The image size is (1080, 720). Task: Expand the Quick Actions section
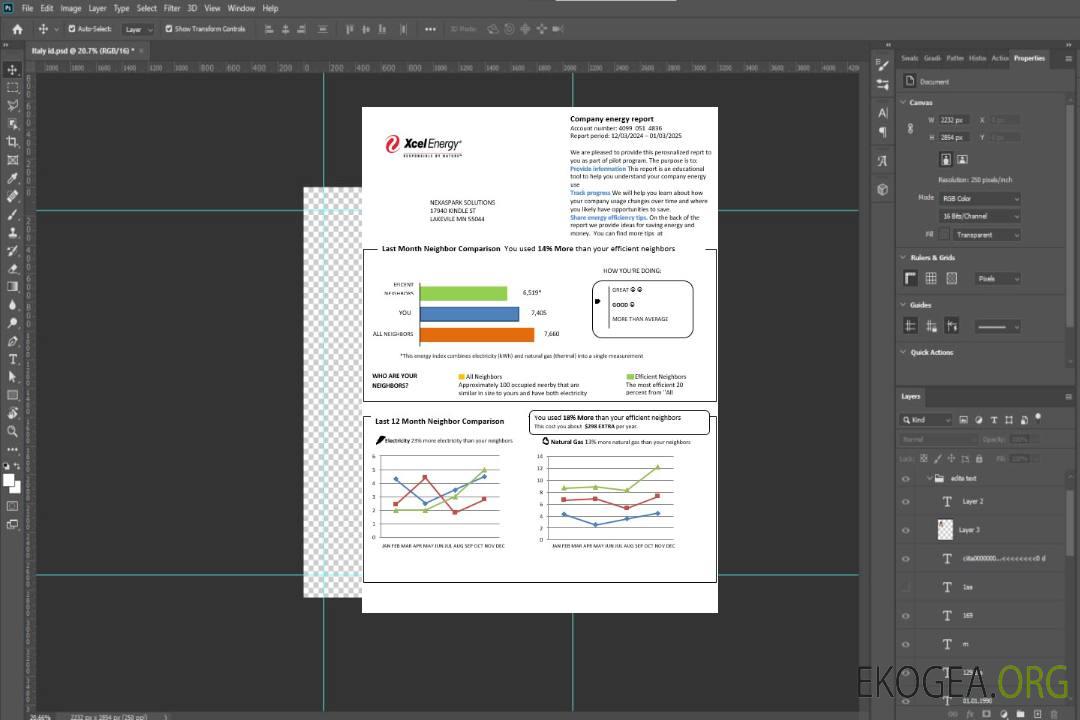click(903, 352)
